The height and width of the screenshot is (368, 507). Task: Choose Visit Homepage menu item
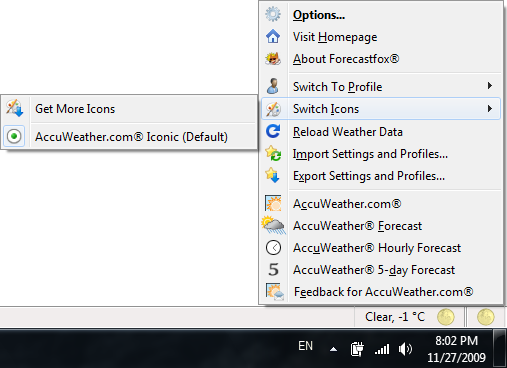(381, 36)
